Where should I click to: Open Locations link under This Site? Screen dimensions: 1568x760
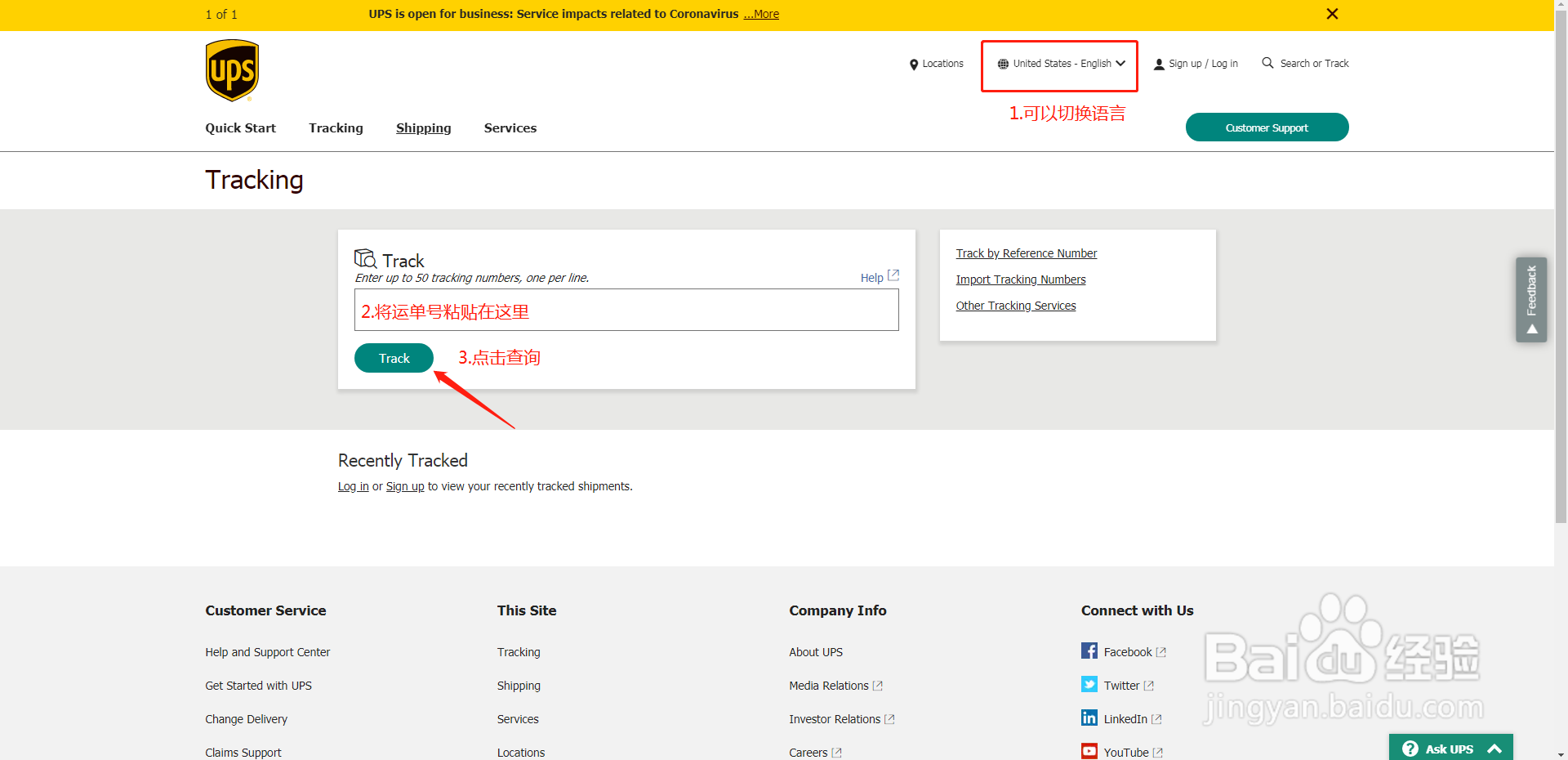(521, 753)
